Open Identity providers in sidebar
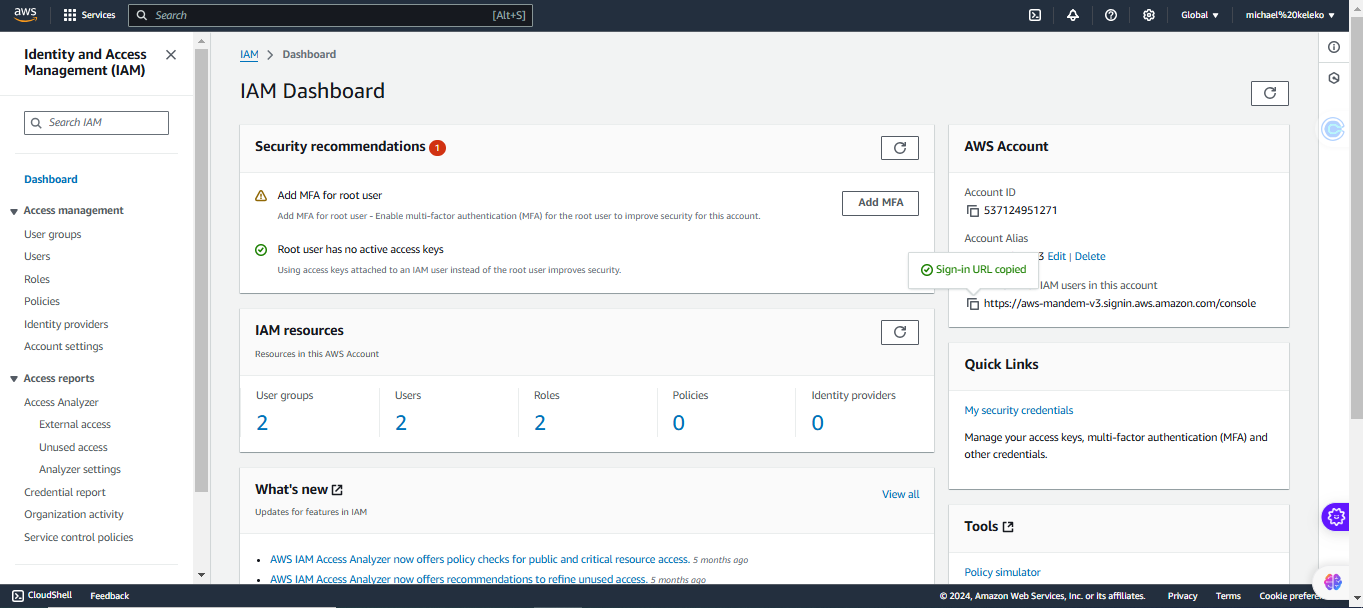This screenshot has height=608, width=1363. click(66, 324)
